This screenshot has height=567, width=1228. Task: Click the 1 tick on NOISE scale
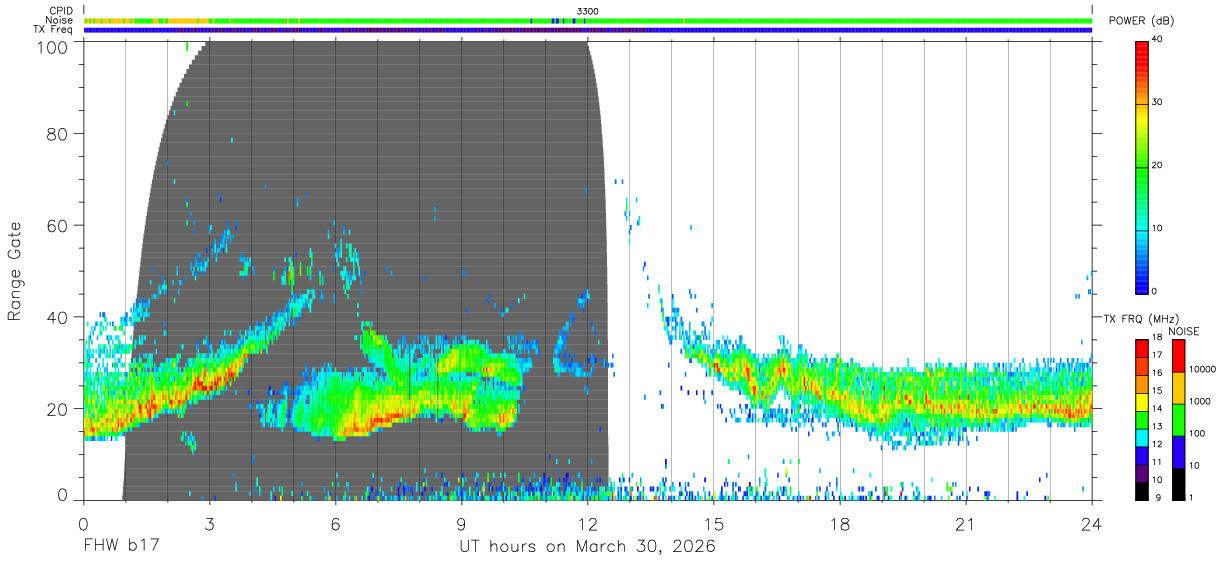coord(1191,497)
